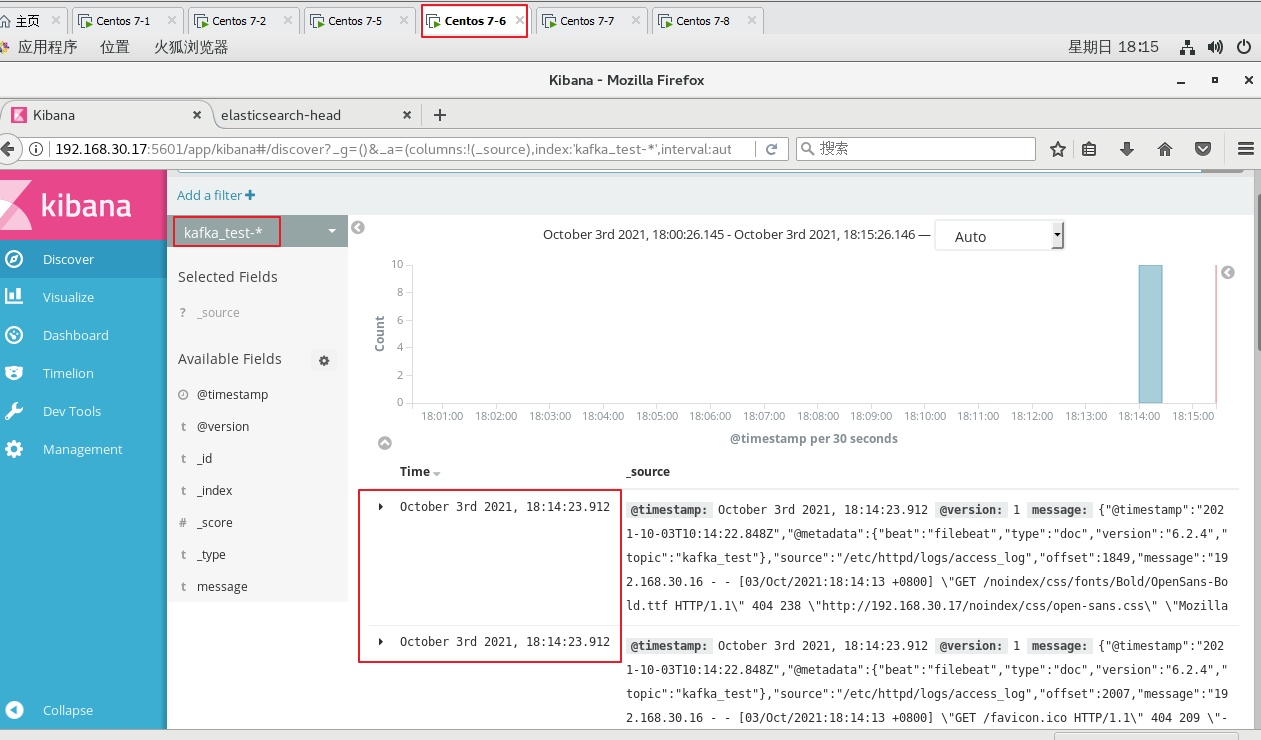Hide the histogram chart with the arrow
This screenshot has width=1261, height=740.
pyautogui.click(x=385, y=443)
